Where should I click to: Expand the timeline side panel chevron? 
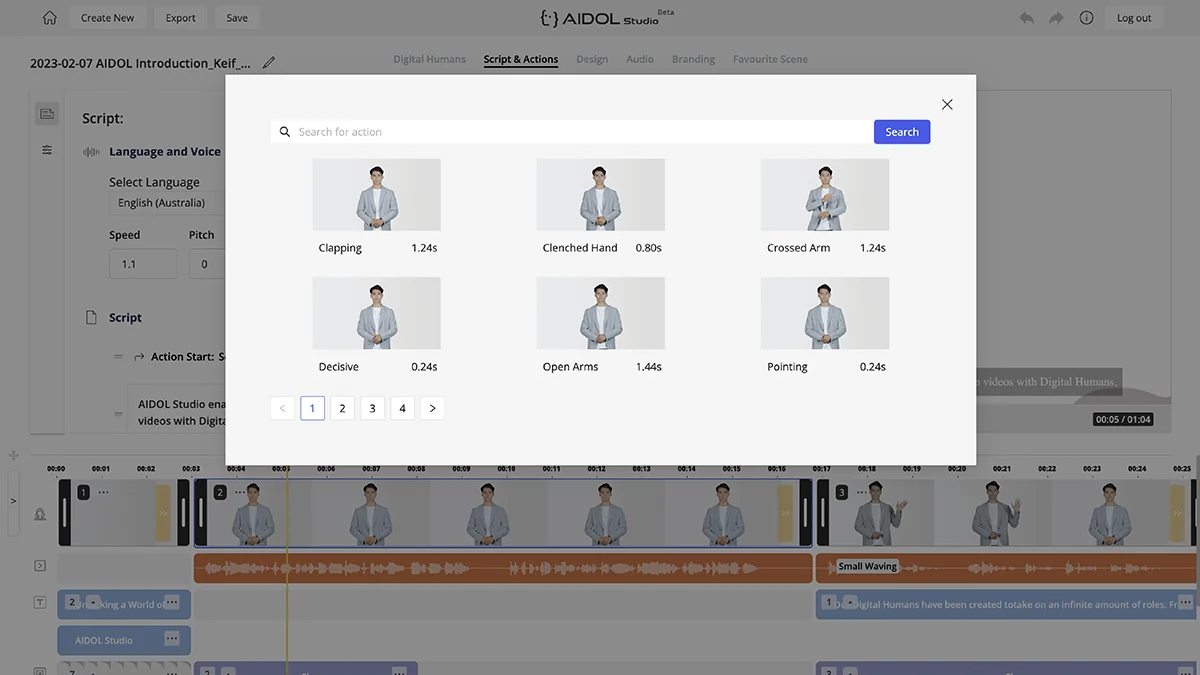click(x=13, y=501)
